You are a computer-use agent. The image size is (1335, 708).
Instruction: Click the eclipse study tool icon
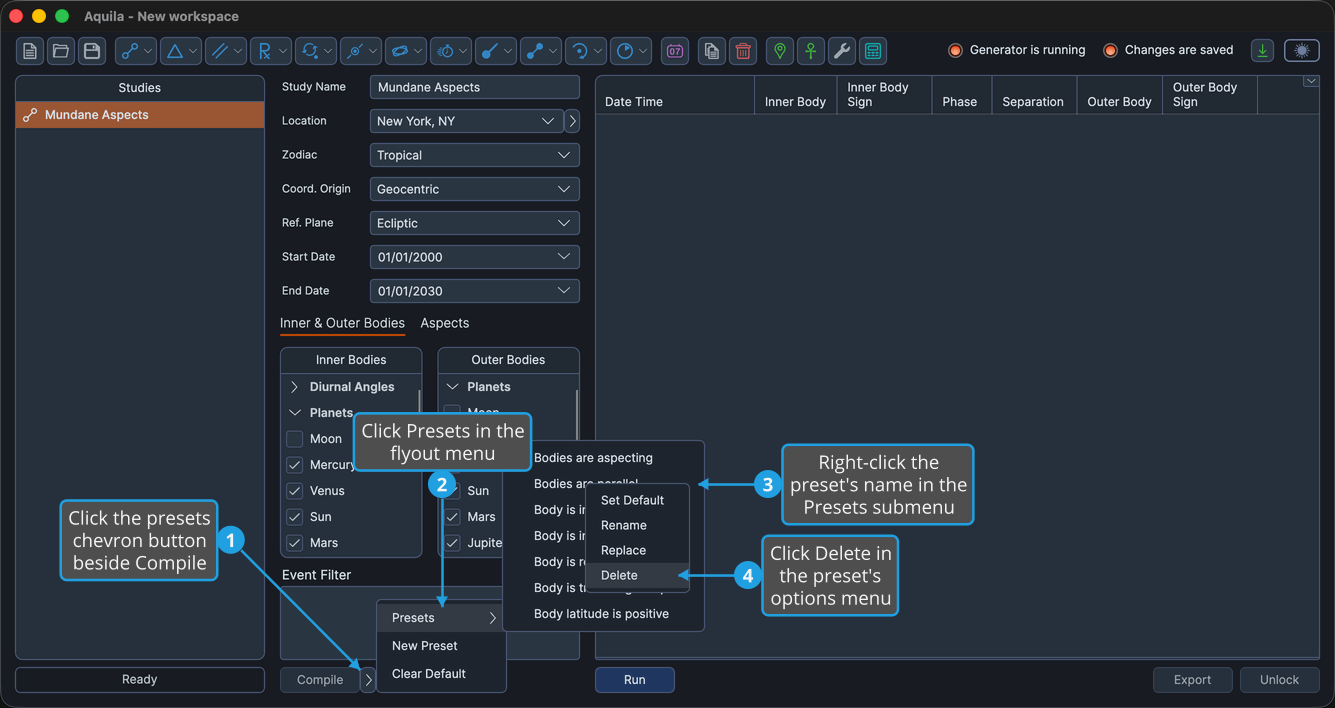point(361,51)
